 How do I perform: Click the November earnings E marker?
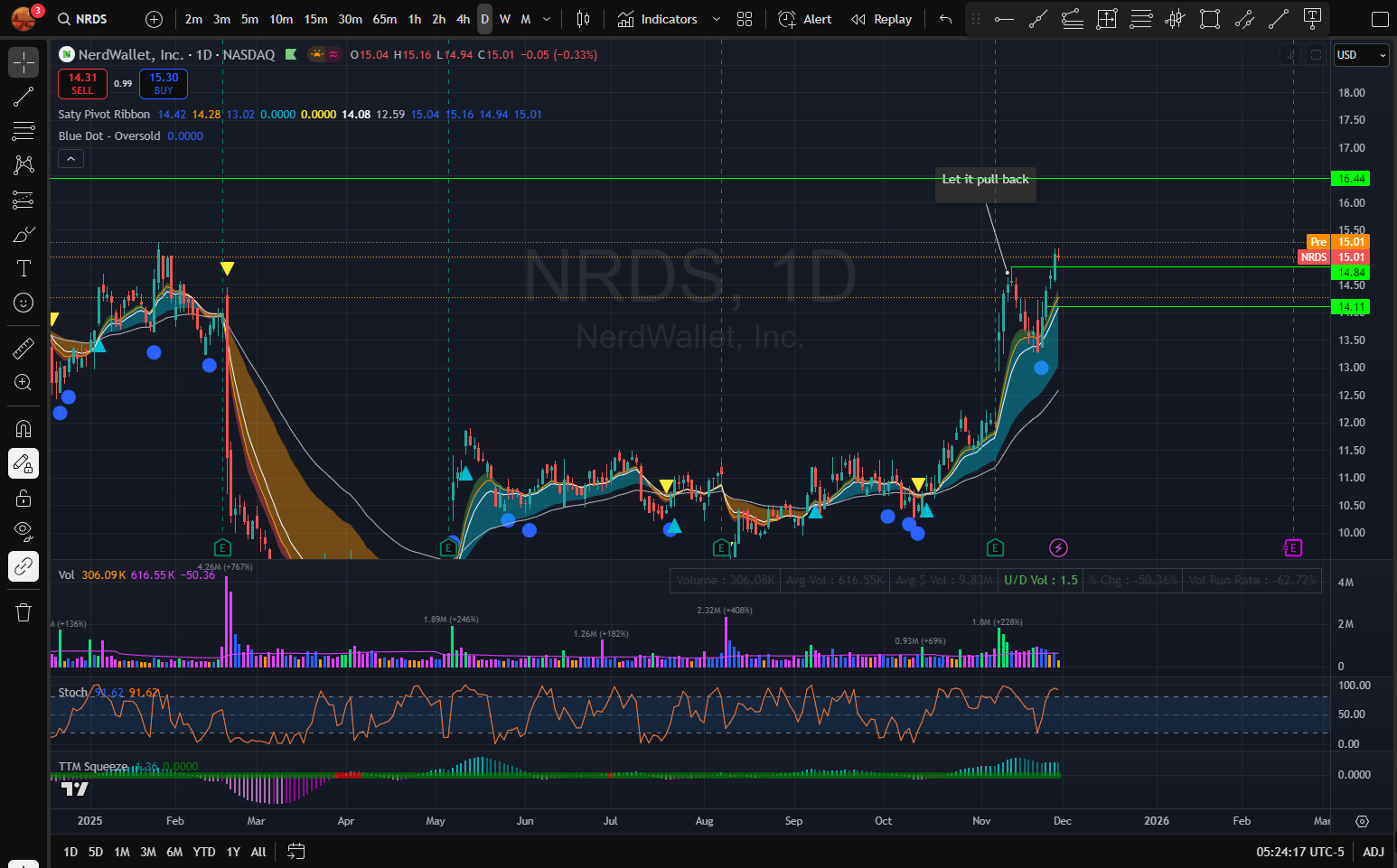995,547
